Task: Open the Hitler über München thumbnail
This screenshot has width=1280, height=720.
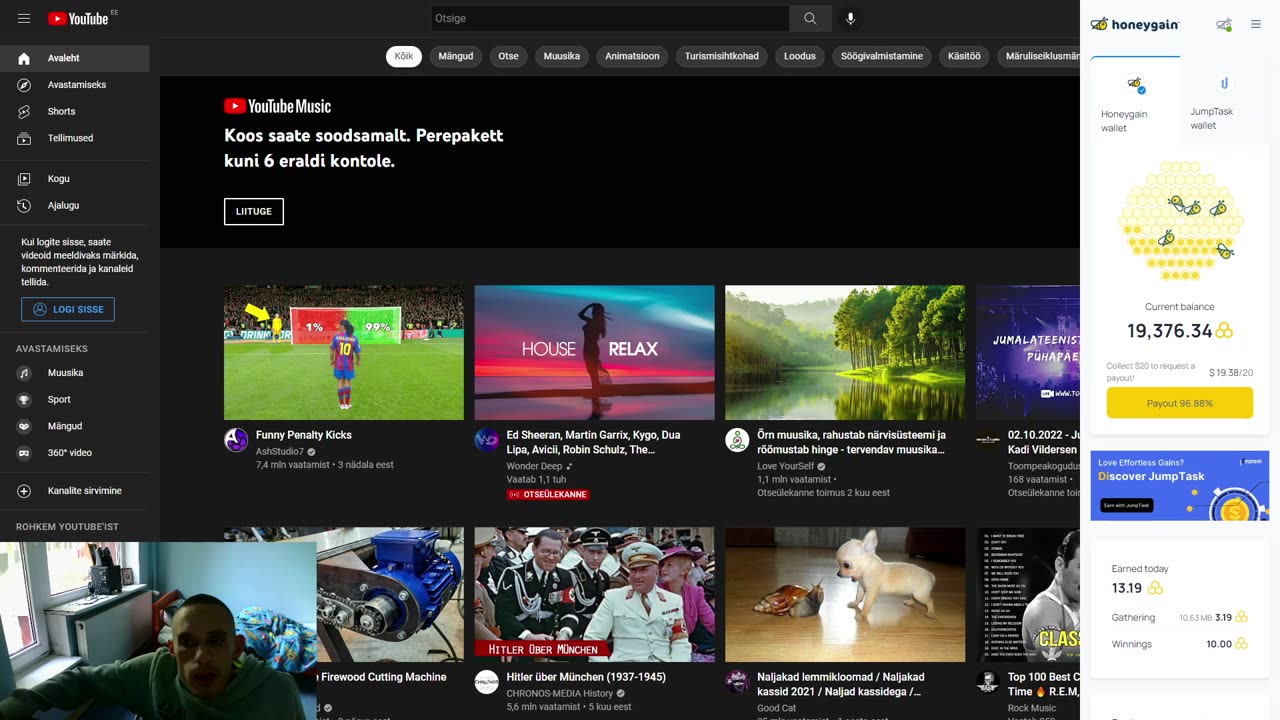Action: click(x=595, y=594)
